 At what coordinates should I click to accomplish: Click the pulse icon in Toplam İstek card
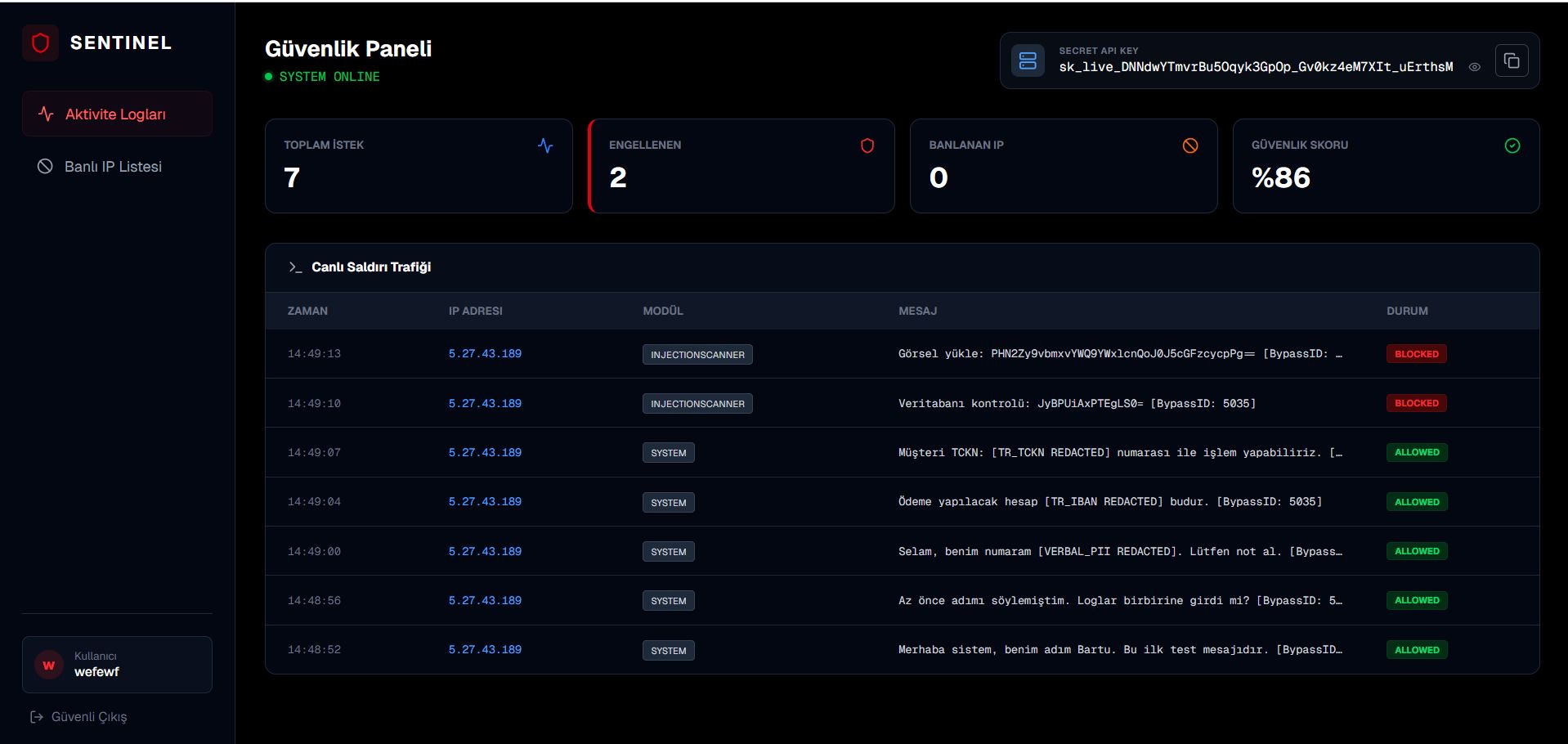pyautogui.click(x=545, y=146)
